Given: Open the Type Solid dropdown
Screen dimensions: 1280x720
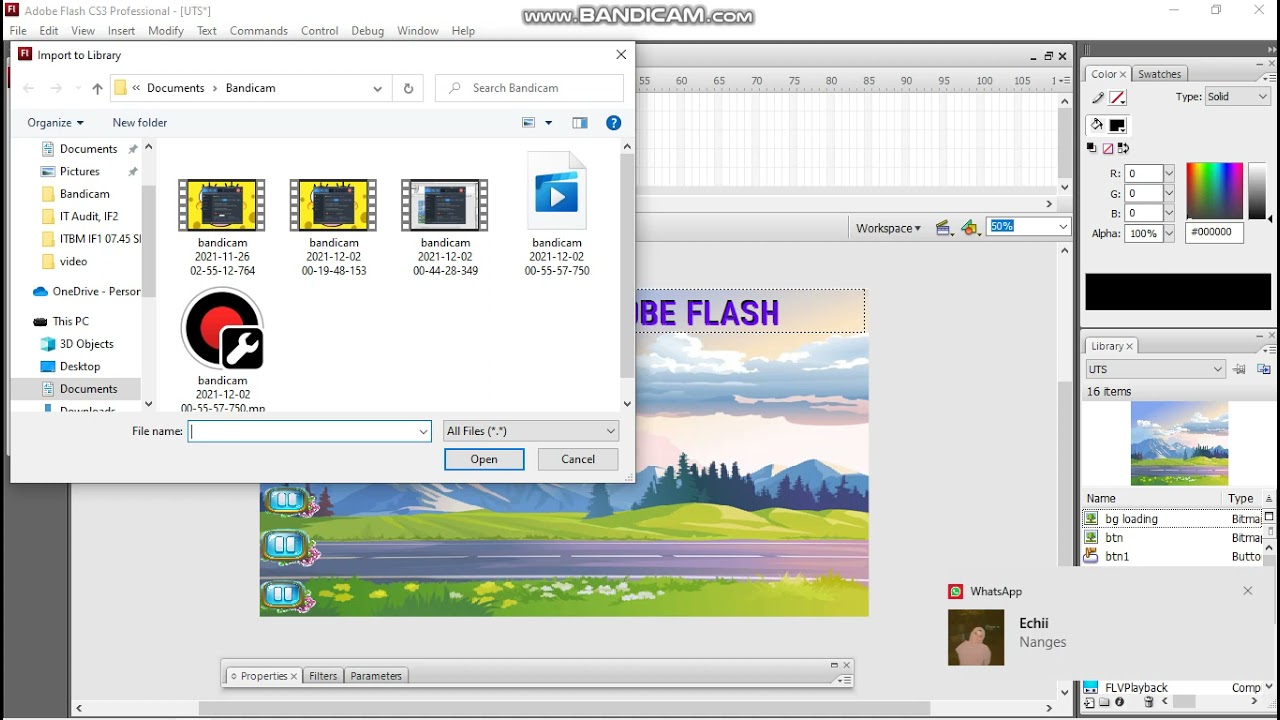Looking at the screenshot, I should click(x=1237, y=97).
